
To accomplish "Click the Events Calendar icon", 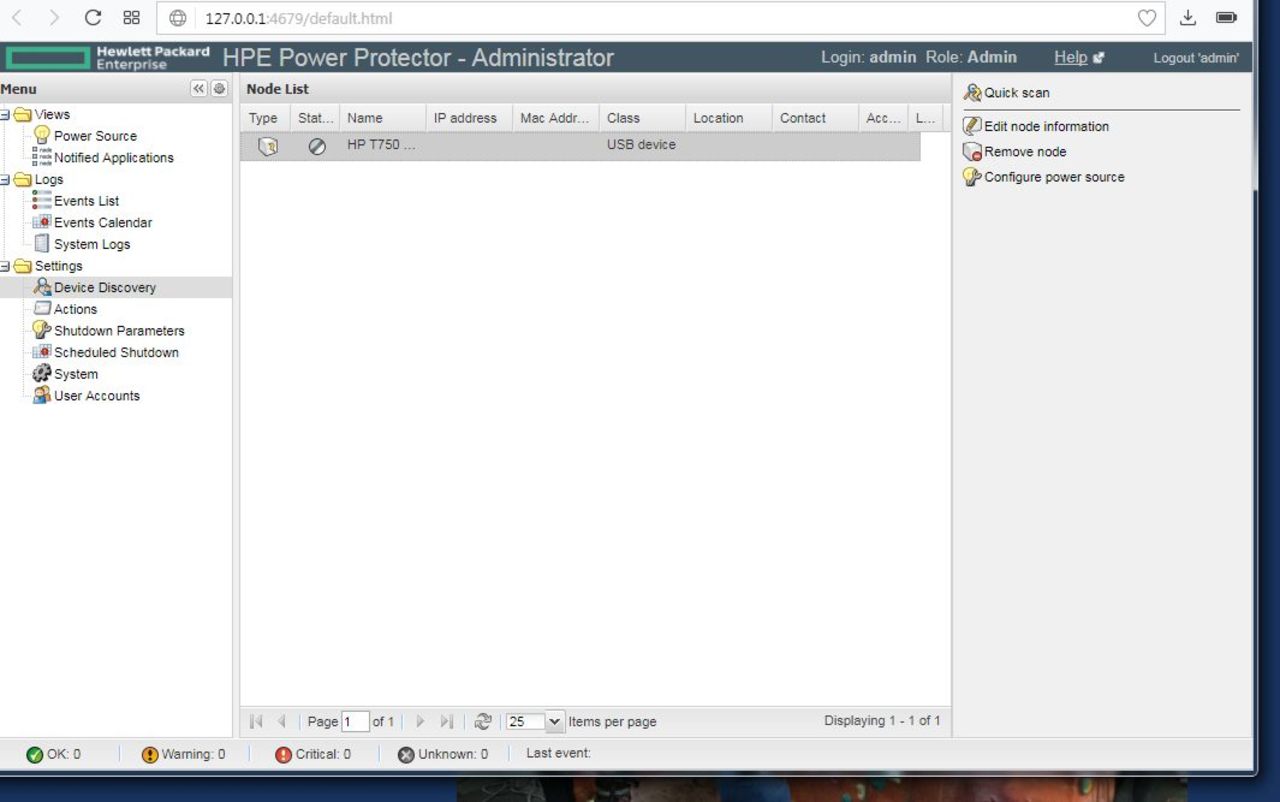I will pyautogui.click(x=42, y=222).
